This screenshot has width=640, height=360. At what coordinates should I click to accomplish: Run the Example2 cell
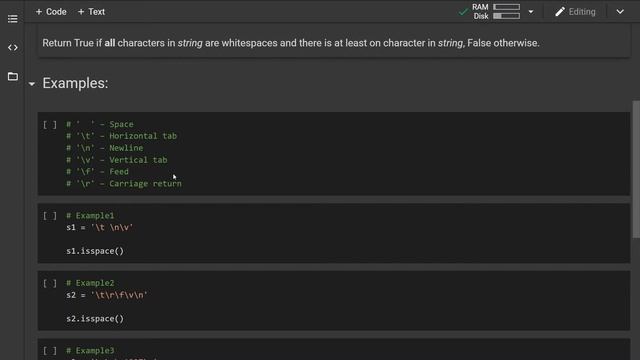tap(50, 283)
